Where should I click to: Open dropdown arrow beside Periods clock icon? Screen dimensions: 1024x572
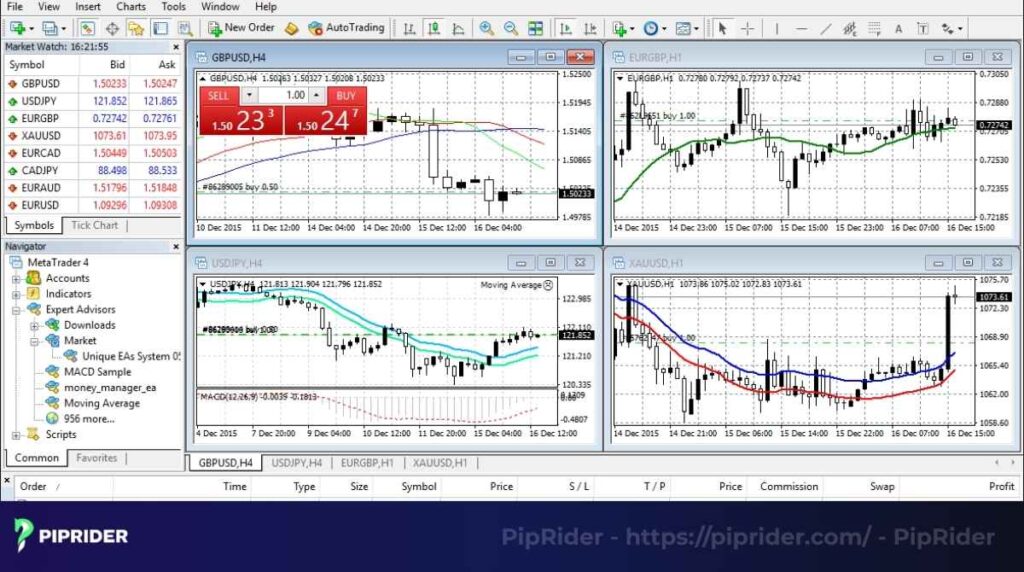(x=664, y=29)
